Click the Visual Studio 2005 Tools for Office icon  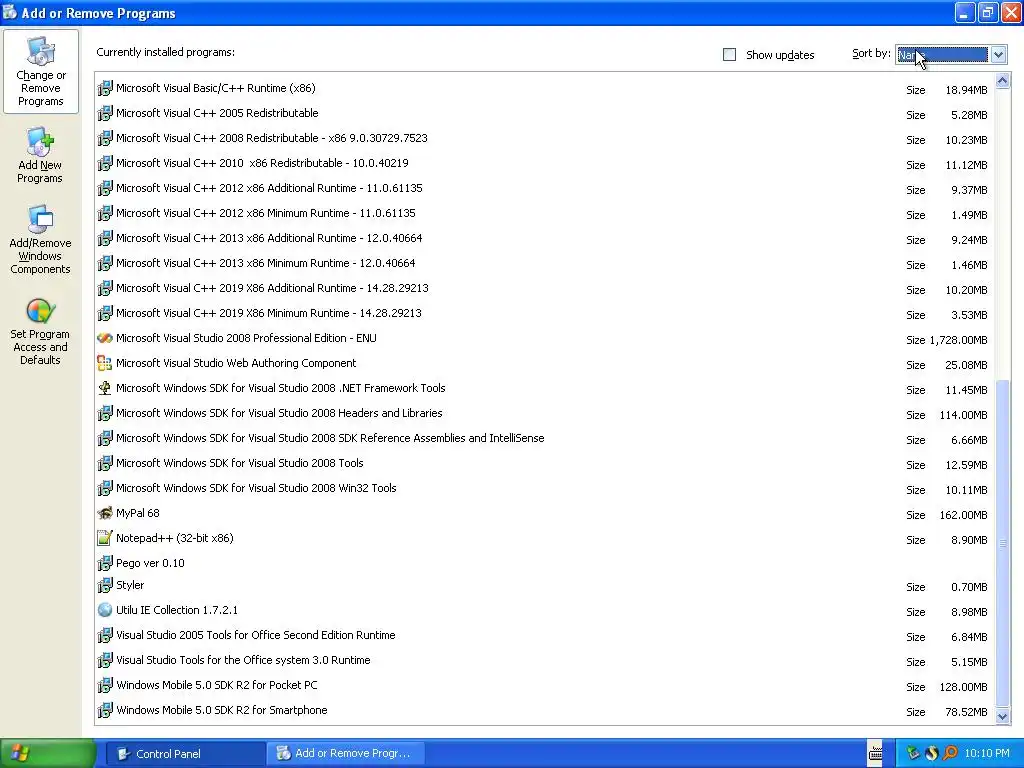104,635
